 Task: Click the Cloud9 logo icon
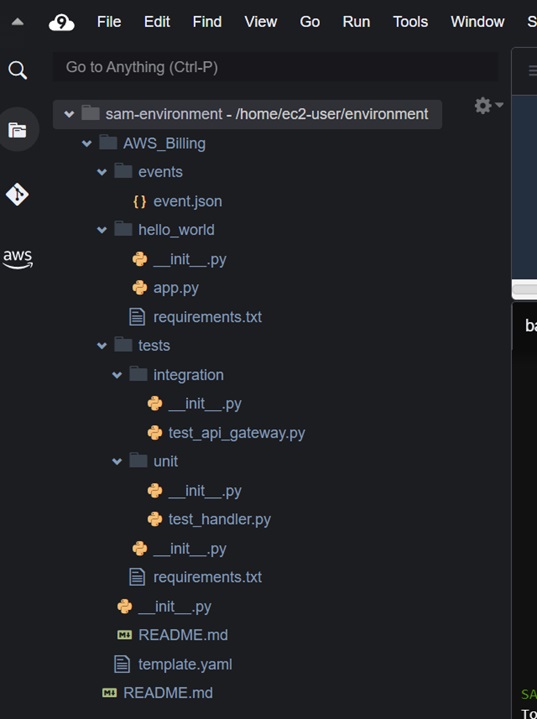(x=61, y=22)
